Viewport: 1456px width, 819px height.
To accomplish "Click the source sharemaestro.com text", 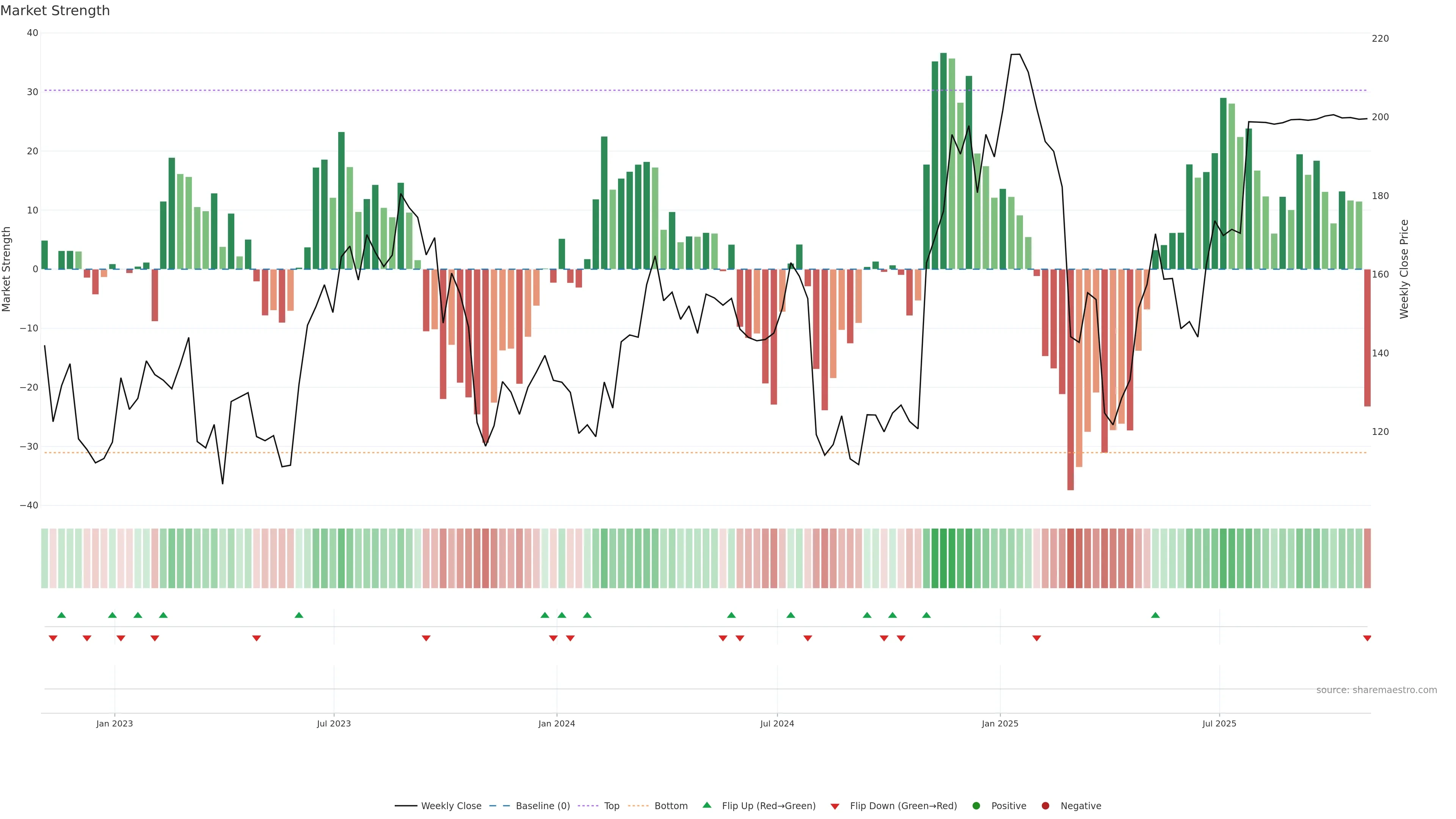I will click(1376, 690).
